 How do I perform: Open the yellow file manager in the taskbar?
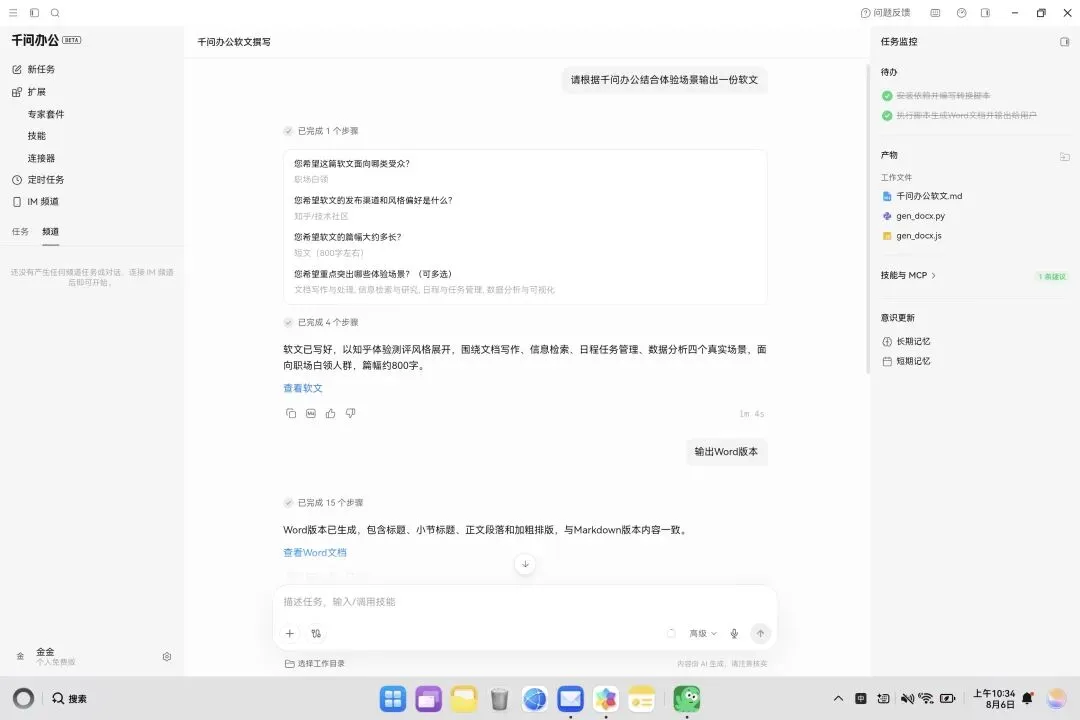(464, 699)
